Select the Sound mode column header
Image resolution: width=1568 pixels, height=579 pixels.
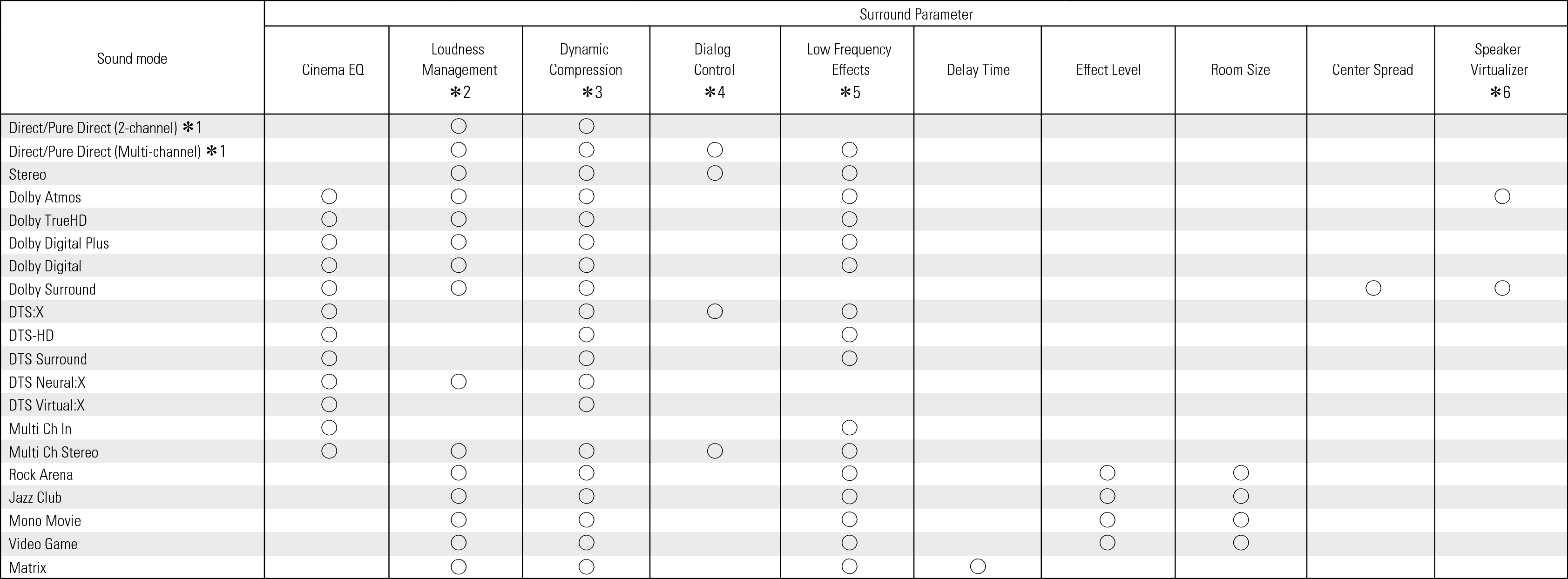(x=132, y=59)
